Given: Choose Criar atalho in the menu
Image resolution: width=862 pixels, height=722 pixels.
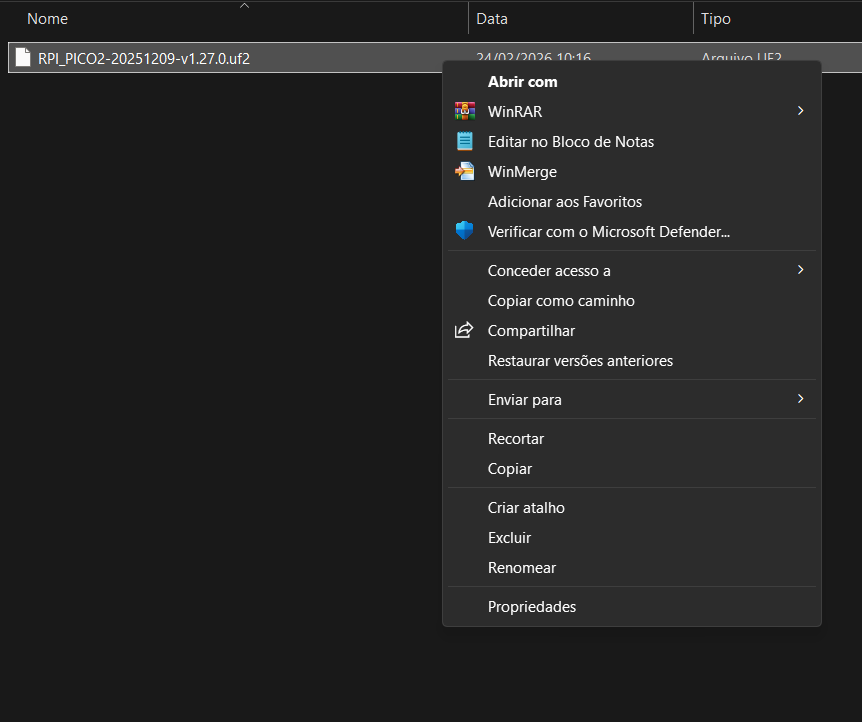Looking at the screenshot, I should tap(526, 508).
